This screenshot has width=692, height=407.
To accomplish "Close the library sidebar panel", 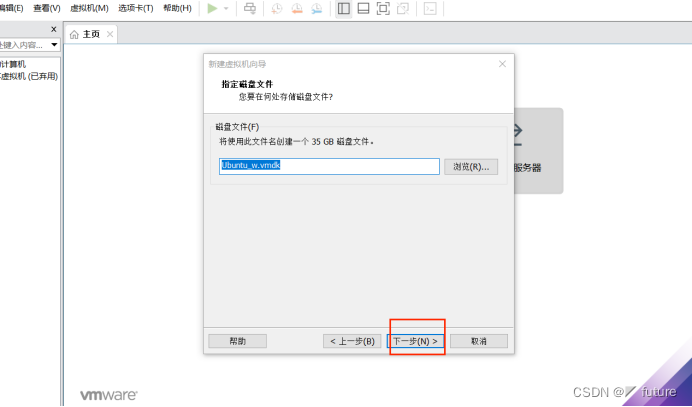I will point(54,30).
